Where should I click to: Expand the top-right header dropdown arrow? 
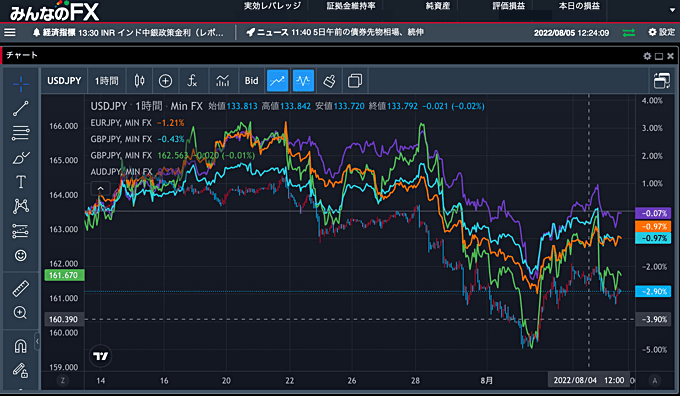(x=672, y=10)
